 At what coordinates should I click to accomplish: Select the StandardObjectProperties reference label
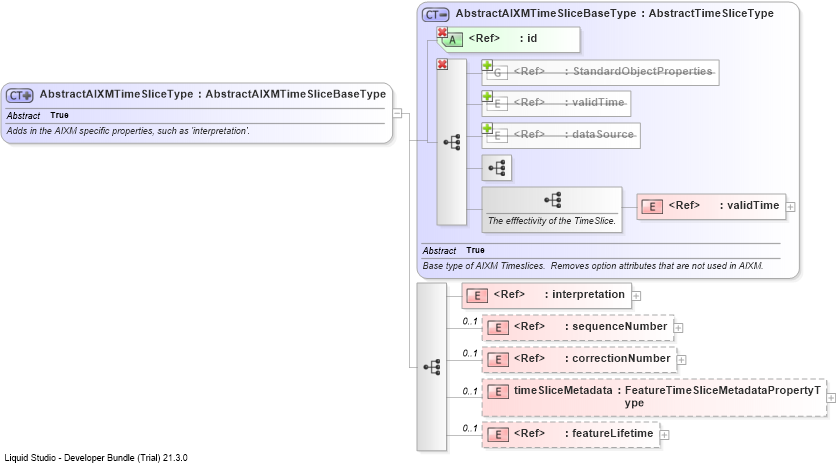(x=639, y=71)
